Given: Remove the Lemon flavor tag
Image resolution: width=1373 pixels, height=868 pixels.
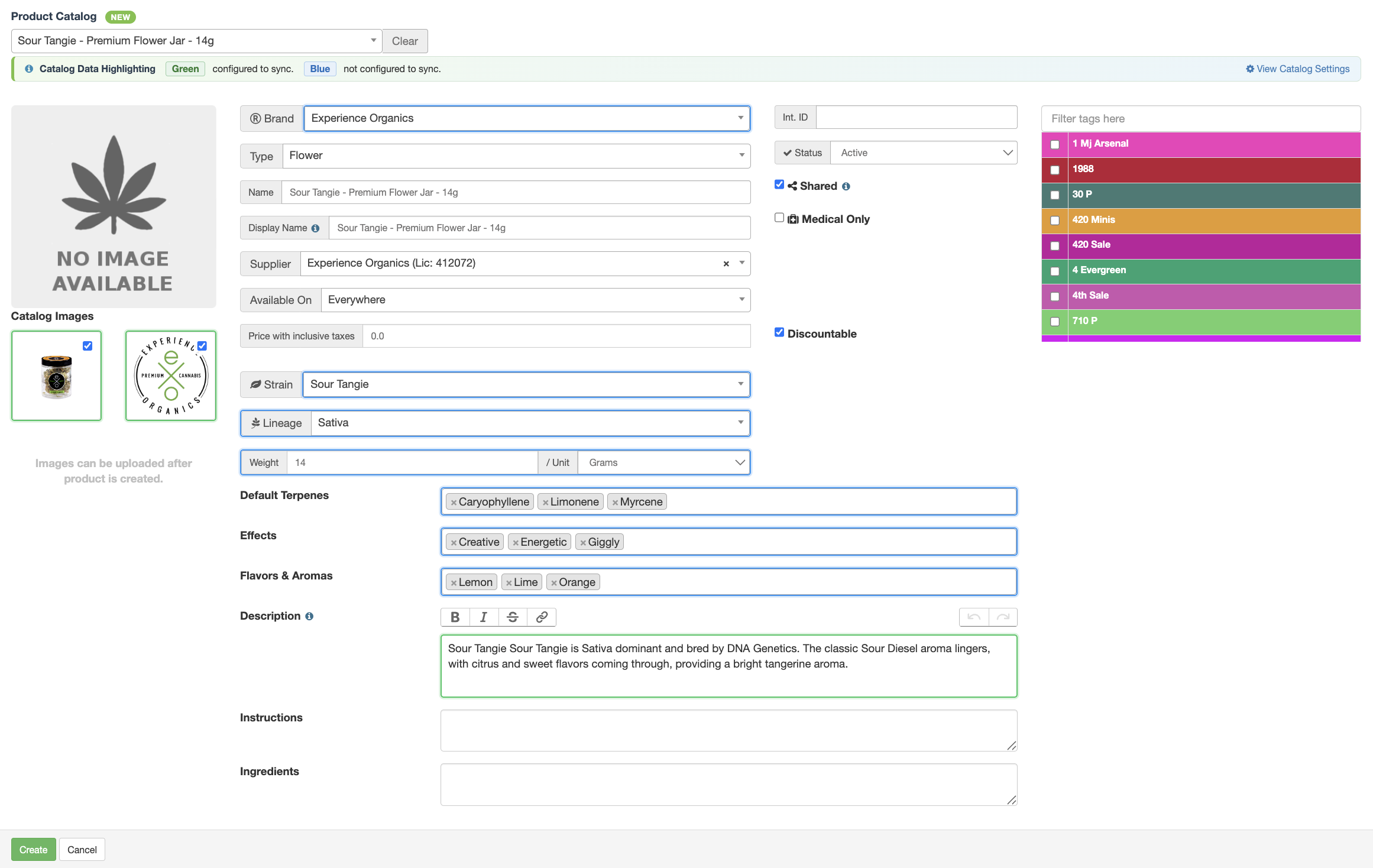Looking at the screenshot, I should [454, 582].
